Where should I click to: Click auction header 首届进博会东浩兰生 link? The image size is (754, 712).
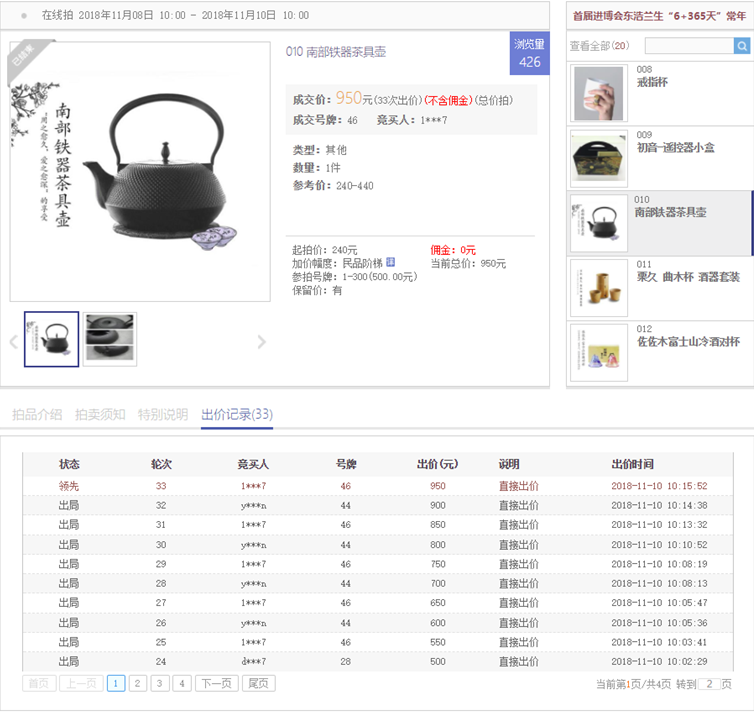point(659,16)
